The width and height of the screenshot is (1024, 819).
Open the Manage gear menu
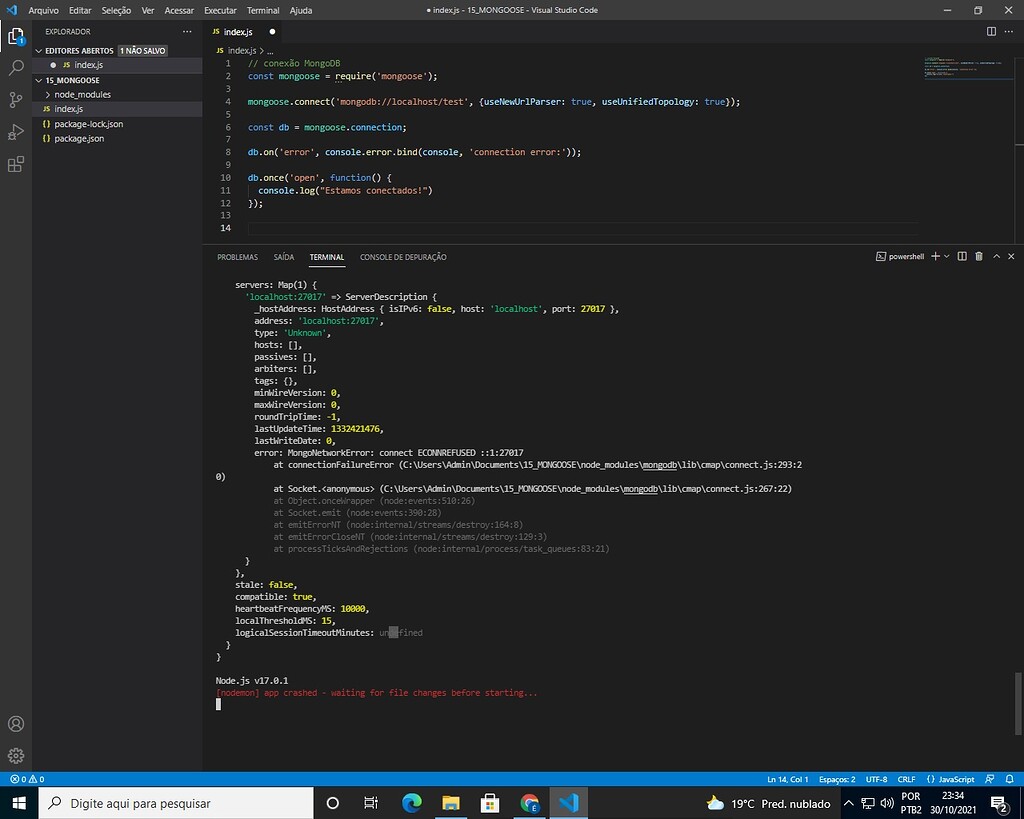15,755
